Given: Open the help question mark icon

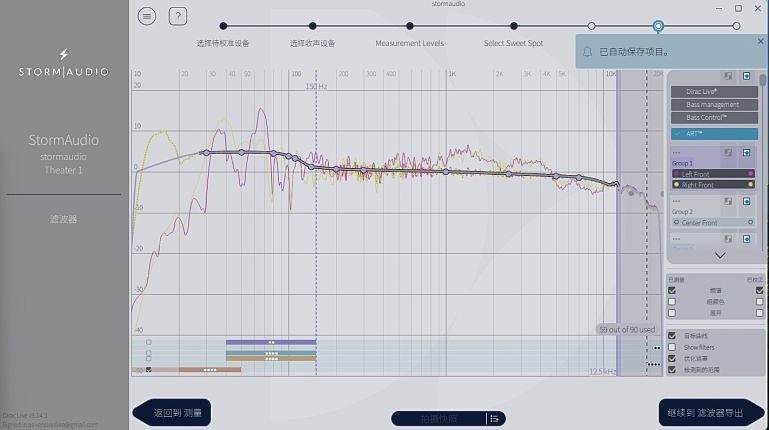Looking at the screenshot, I should (x=178, y=17).
